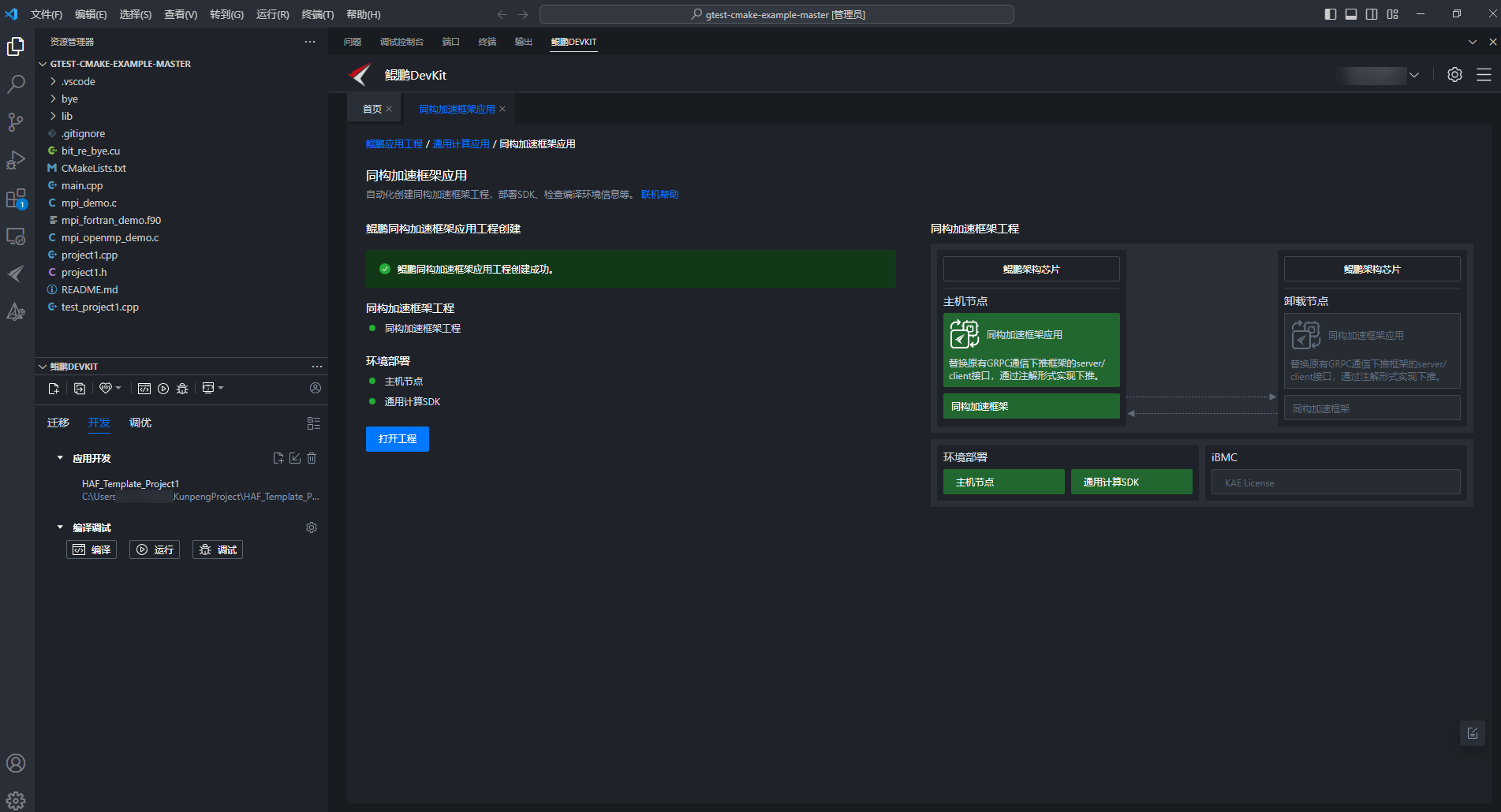Viewport: 1501px width, 812px height.
Task: Click checklist icon beside 调优 tab
Action: pyautogui.click(x=314, y=423)
